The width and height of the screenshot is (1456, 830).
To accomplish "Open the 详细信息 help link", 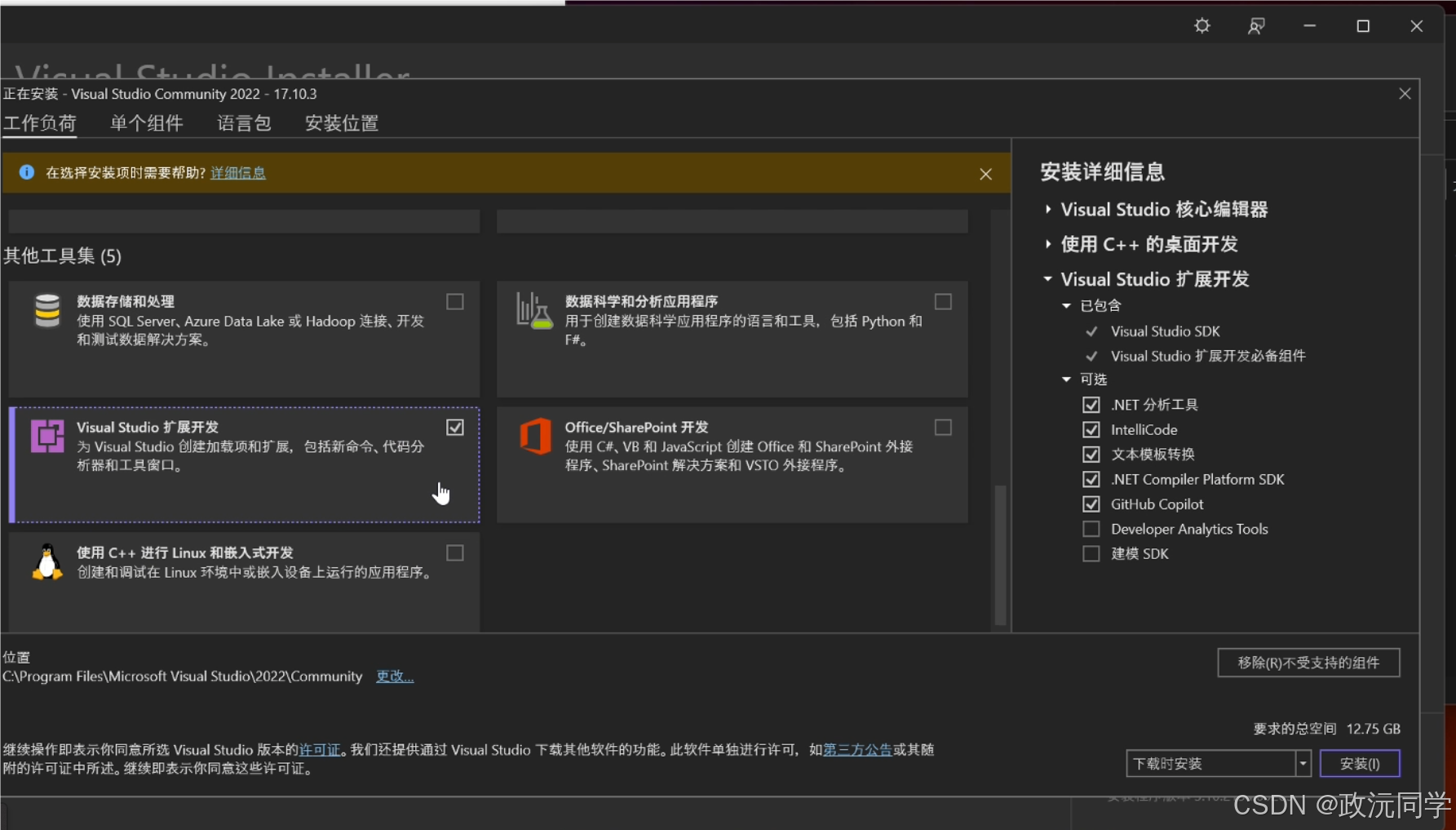I will coord(238,173).
